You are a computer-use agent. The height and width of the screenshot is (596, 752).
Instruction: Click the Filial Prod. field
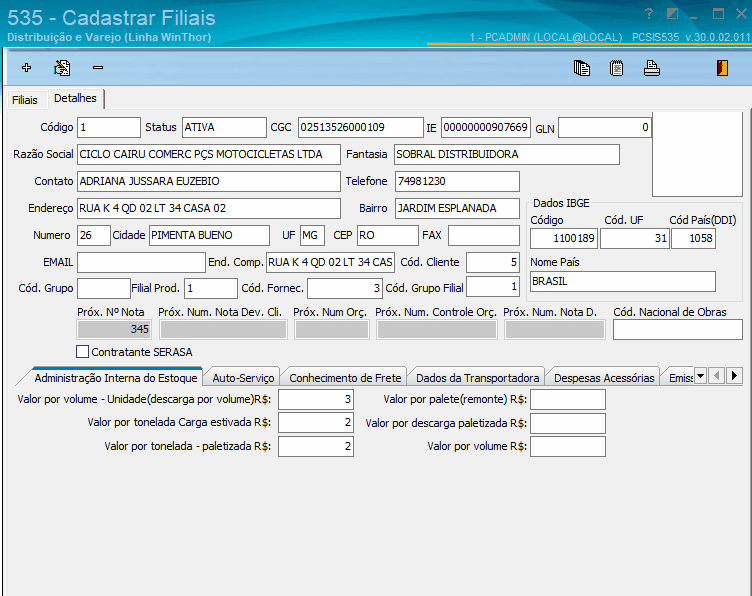tap(211, 288)
